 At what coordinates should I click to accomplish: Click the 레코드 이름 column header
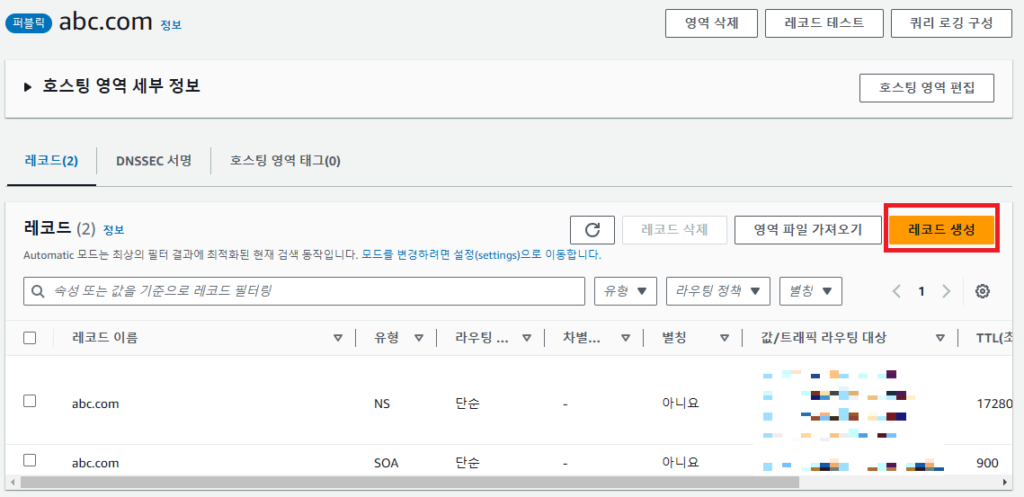(104, 338)
